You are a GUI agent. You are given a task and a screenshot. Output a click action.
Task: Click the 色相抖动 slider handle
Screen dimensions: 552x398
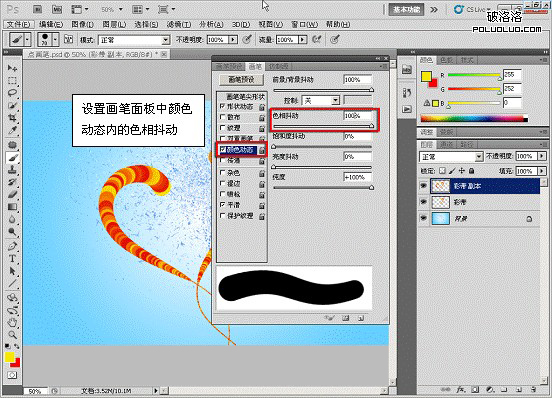pyautogui.click(x=371, y=126)
